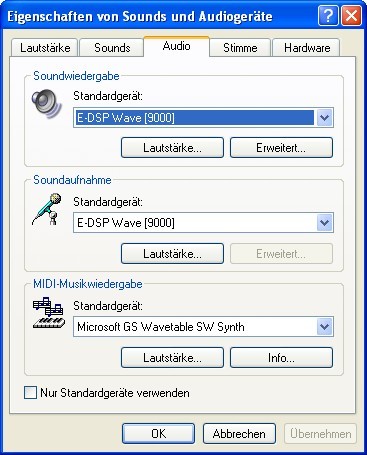Switch to the Sounds tab
This screenshot has width=367, height=455.
(112, 48)
